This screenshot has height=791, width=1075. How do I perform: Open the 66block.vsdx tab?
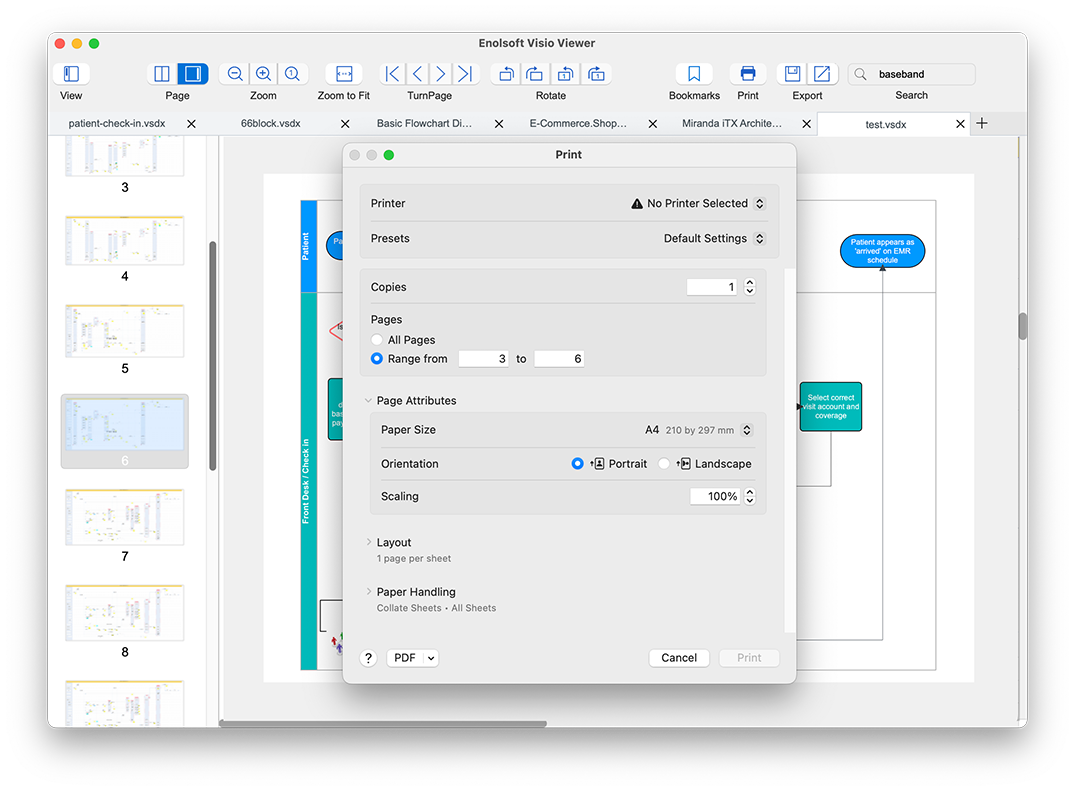click(270, 124)
